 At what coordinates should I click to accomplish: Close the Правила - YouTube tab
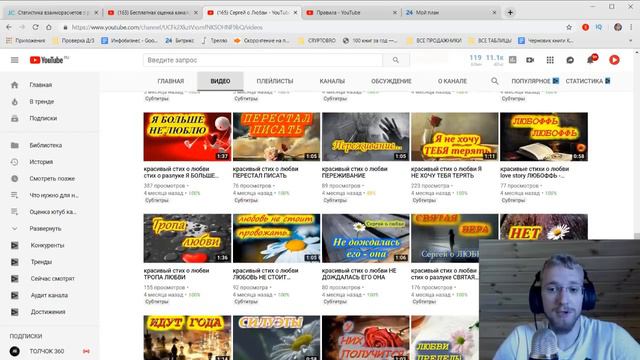[x=395, y=13]
